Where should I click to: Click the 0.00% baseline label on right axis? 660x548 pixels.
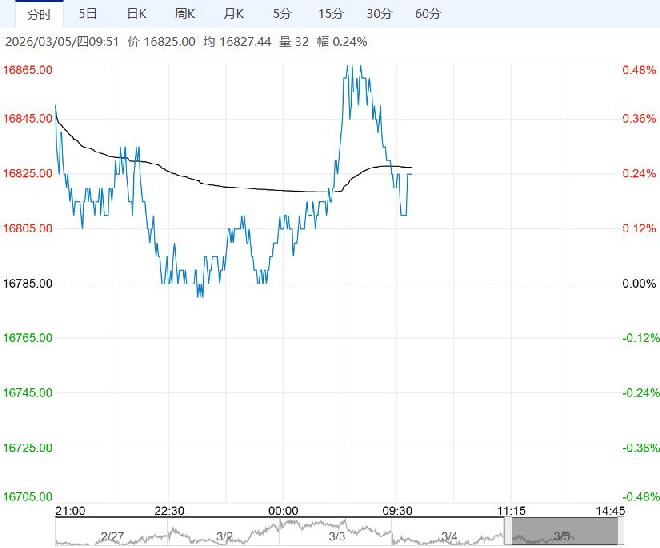click(x=638, y=284)
